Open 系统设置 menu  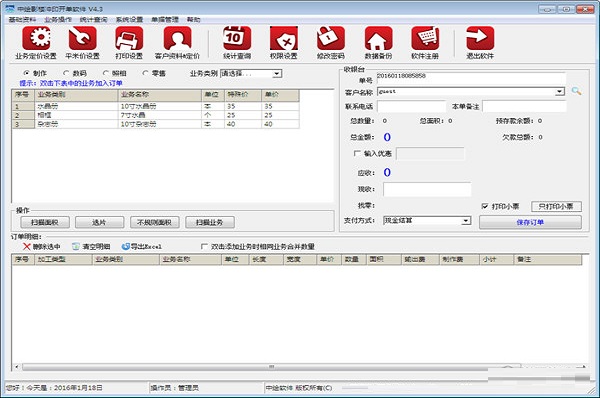[x=129, y=20]
